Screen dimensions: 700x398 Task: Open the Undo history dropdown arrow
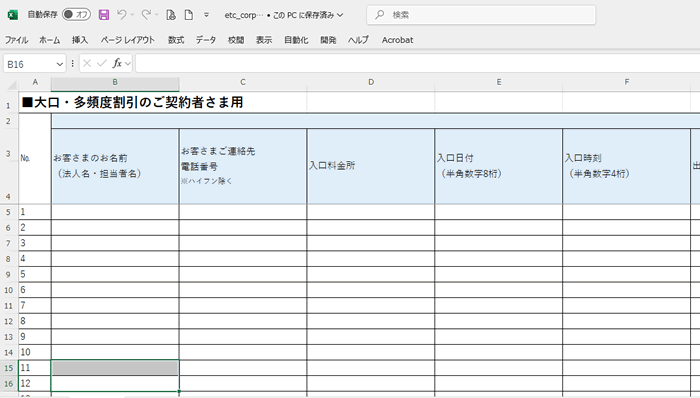(x=132, y=15)
